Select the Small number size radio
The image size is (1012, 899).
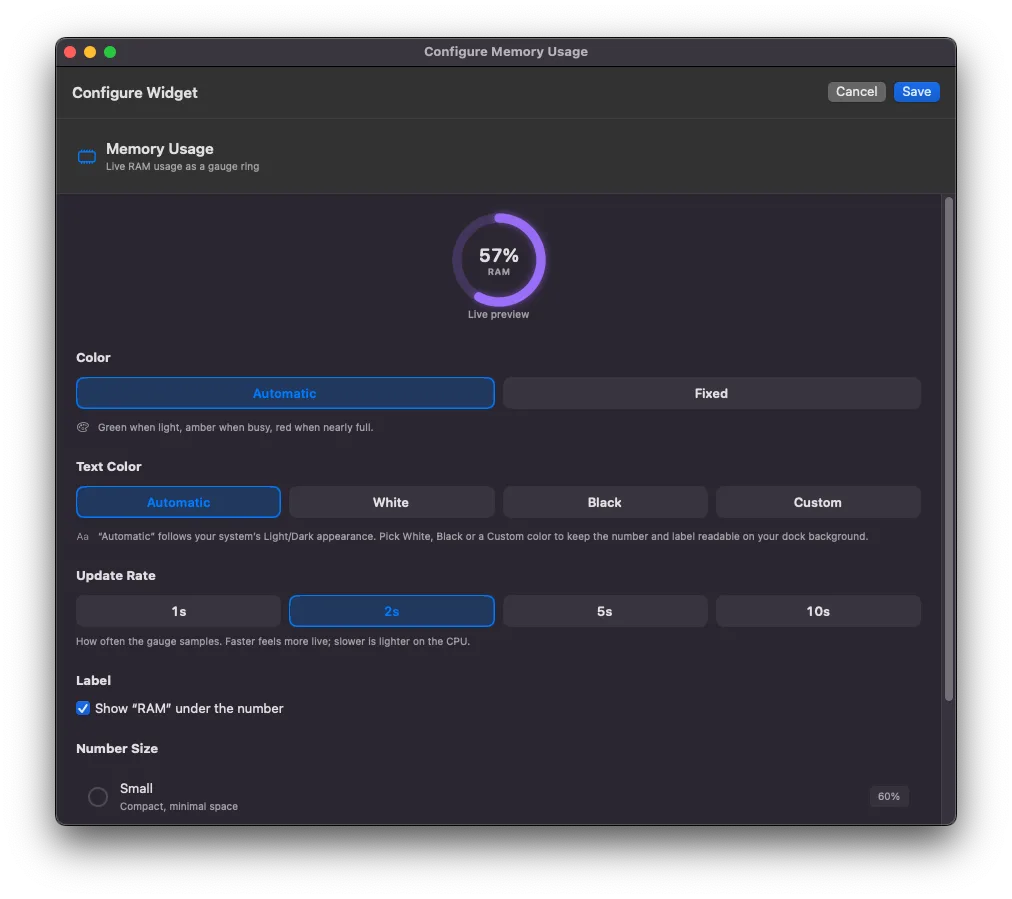point(97,796)
